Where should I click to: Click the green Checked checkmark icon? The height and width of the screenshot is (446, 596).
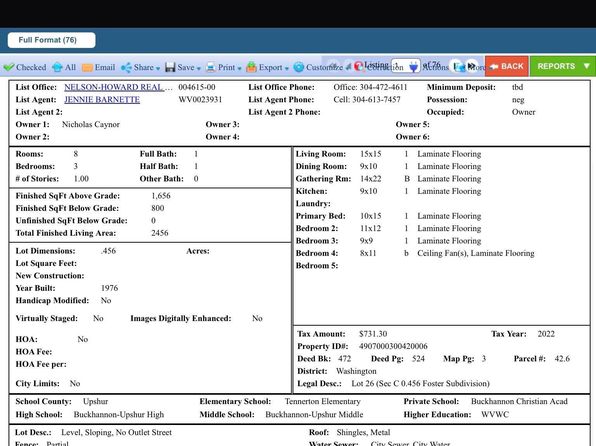click(9, 67)
